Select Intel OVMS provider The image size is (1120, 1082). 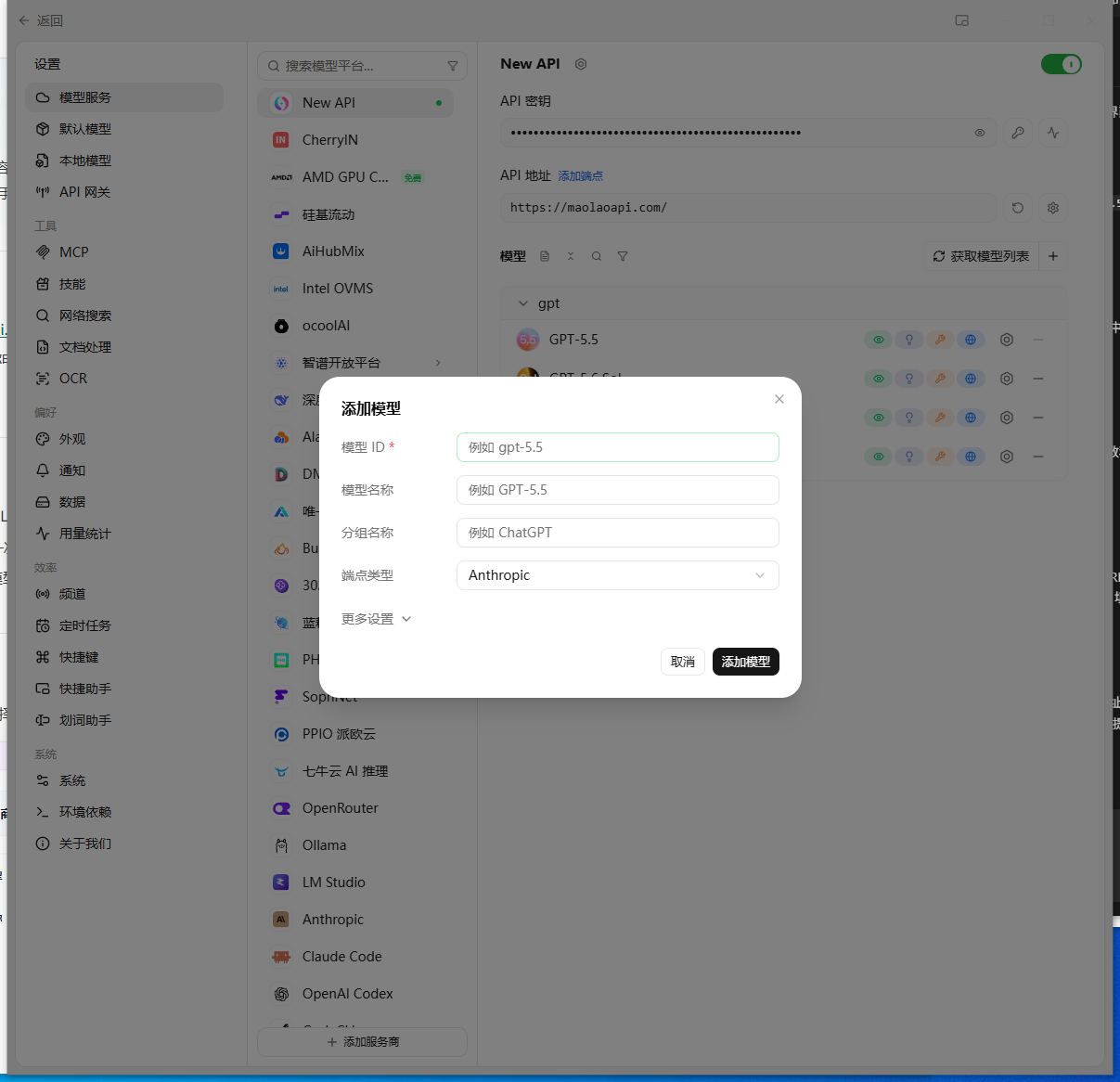coord(355,289)
